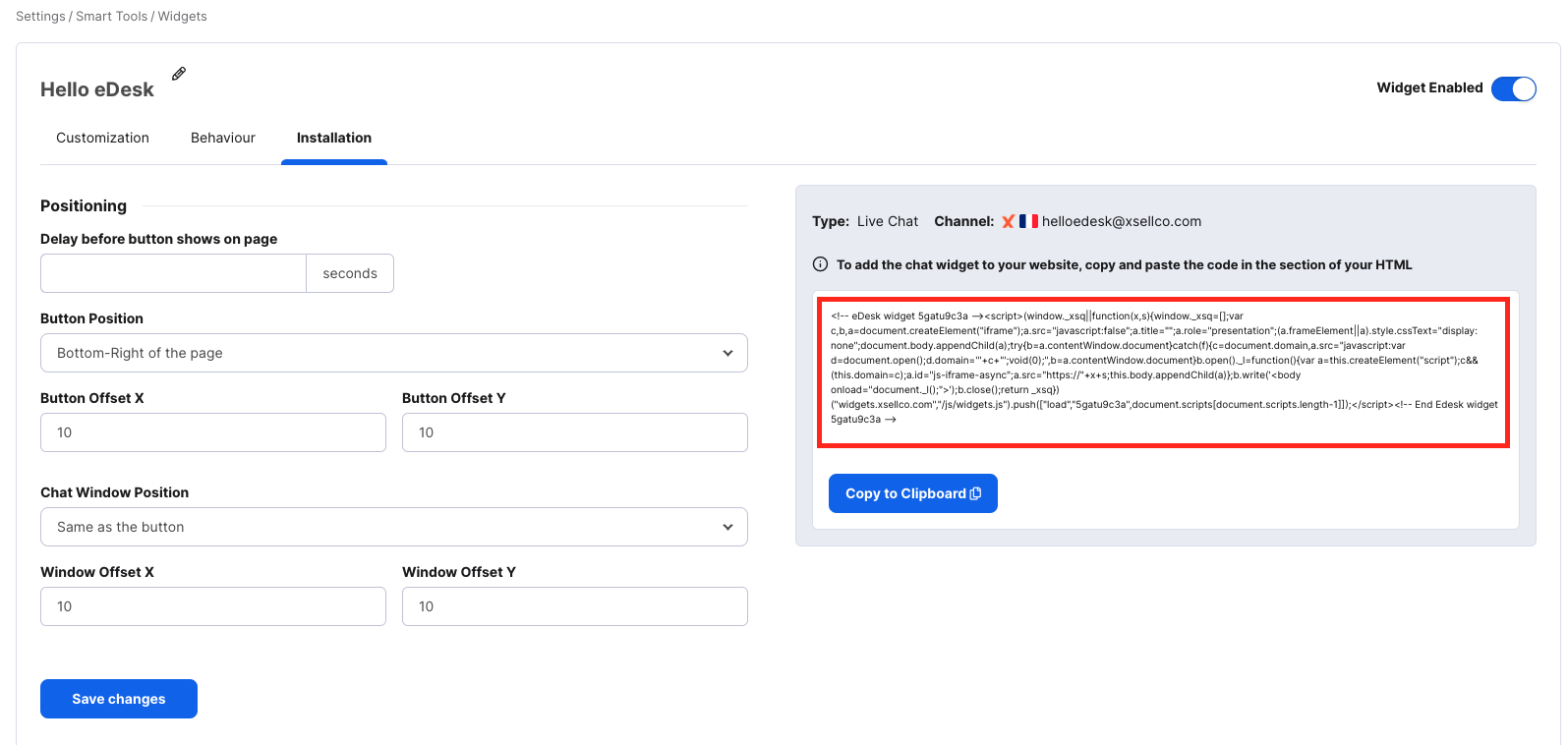Click the Button Offset X field
This screenshot has width=1568, height=745.
(213, 432)
